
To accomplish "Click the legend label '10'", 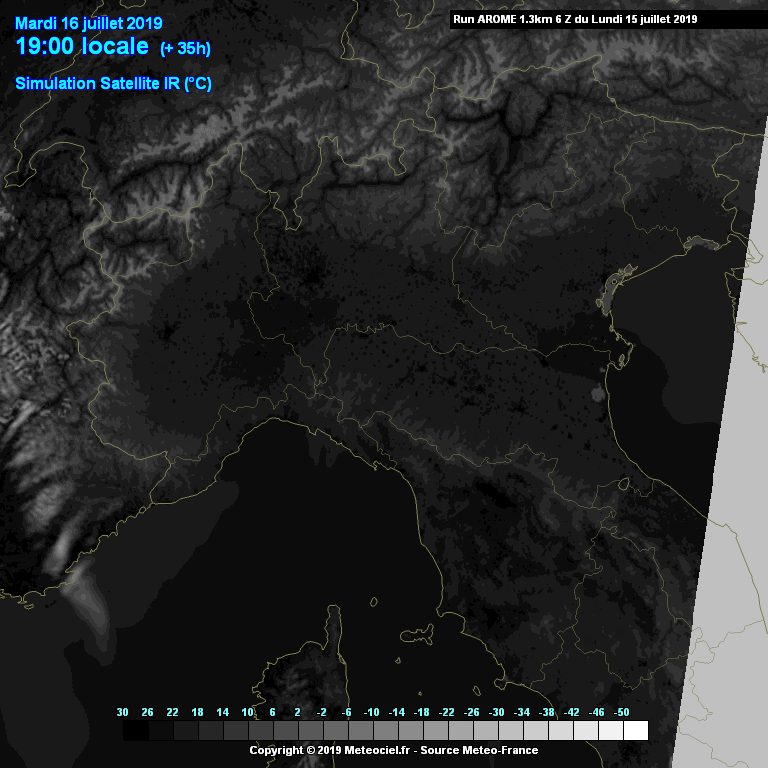I will click(247, 712).
